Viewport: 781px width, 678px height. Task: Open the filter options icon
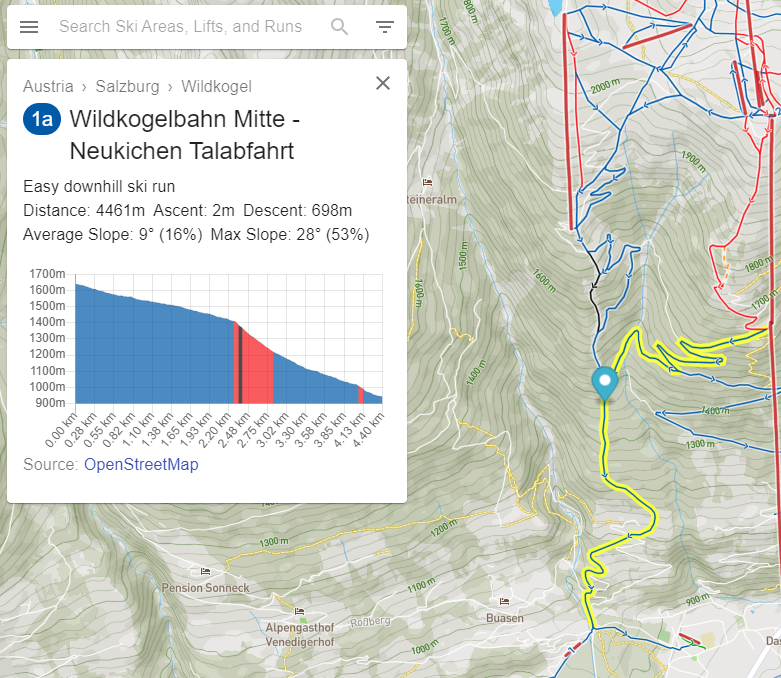pyautogui.click(x=385, y=27)
